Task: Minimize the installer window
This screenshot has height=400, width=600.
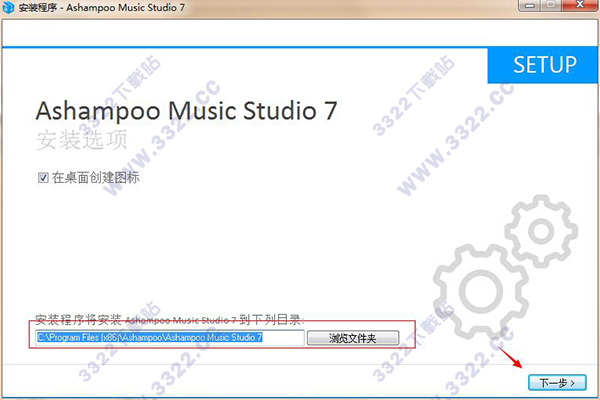Action: [x=530, y=5]
